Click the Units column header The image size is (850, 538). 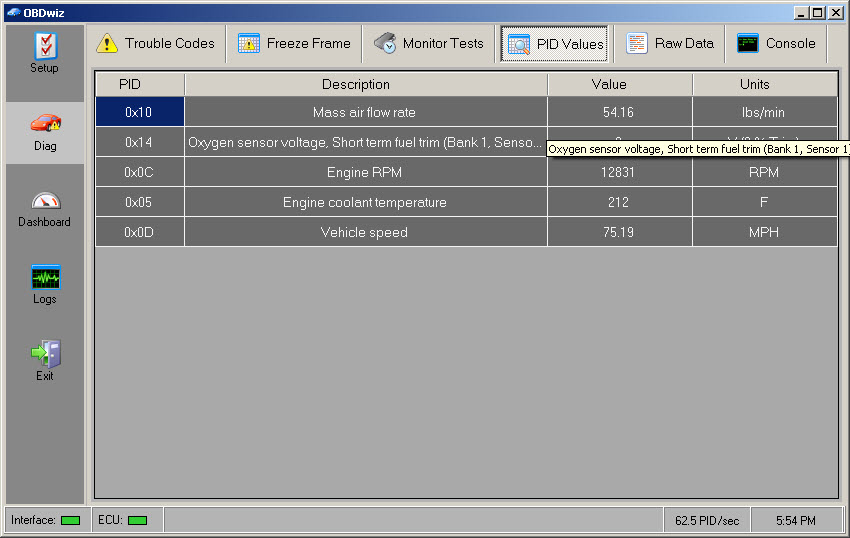tap(765, 84)
